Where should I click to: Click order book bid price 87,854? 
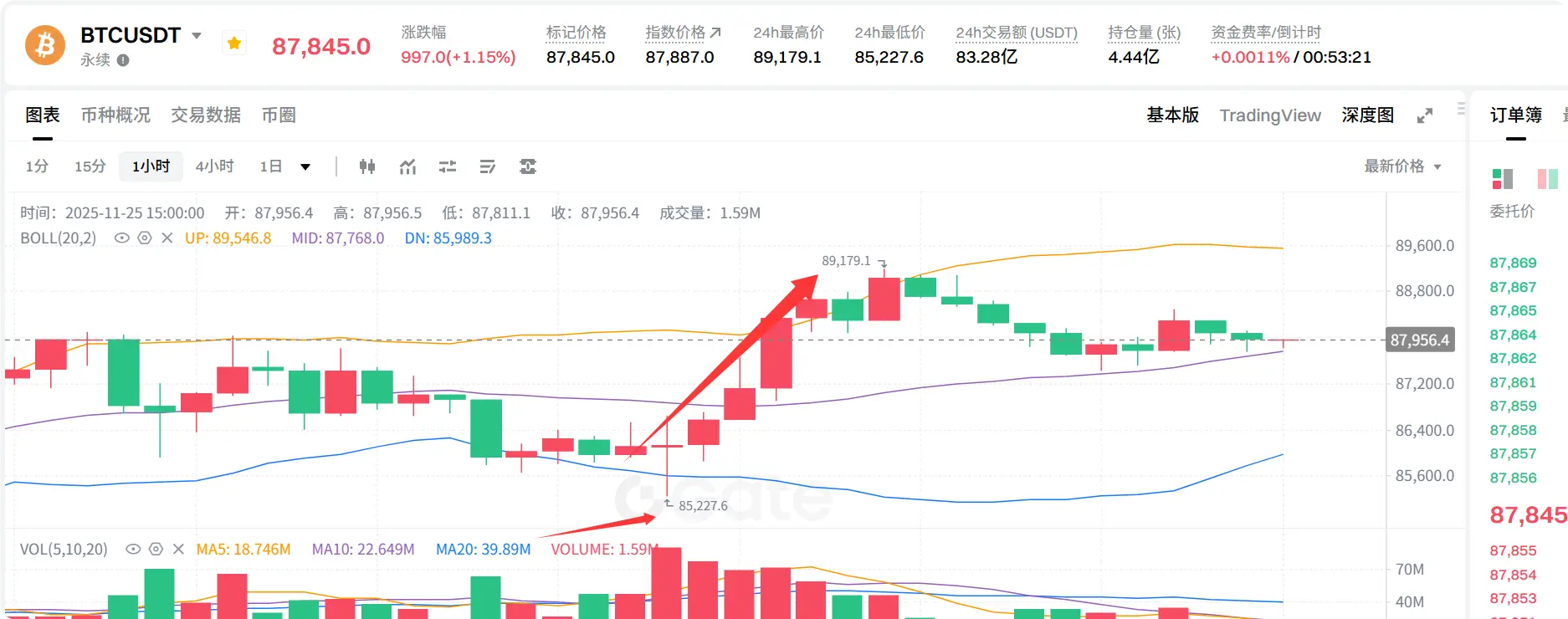(1513, 575)
